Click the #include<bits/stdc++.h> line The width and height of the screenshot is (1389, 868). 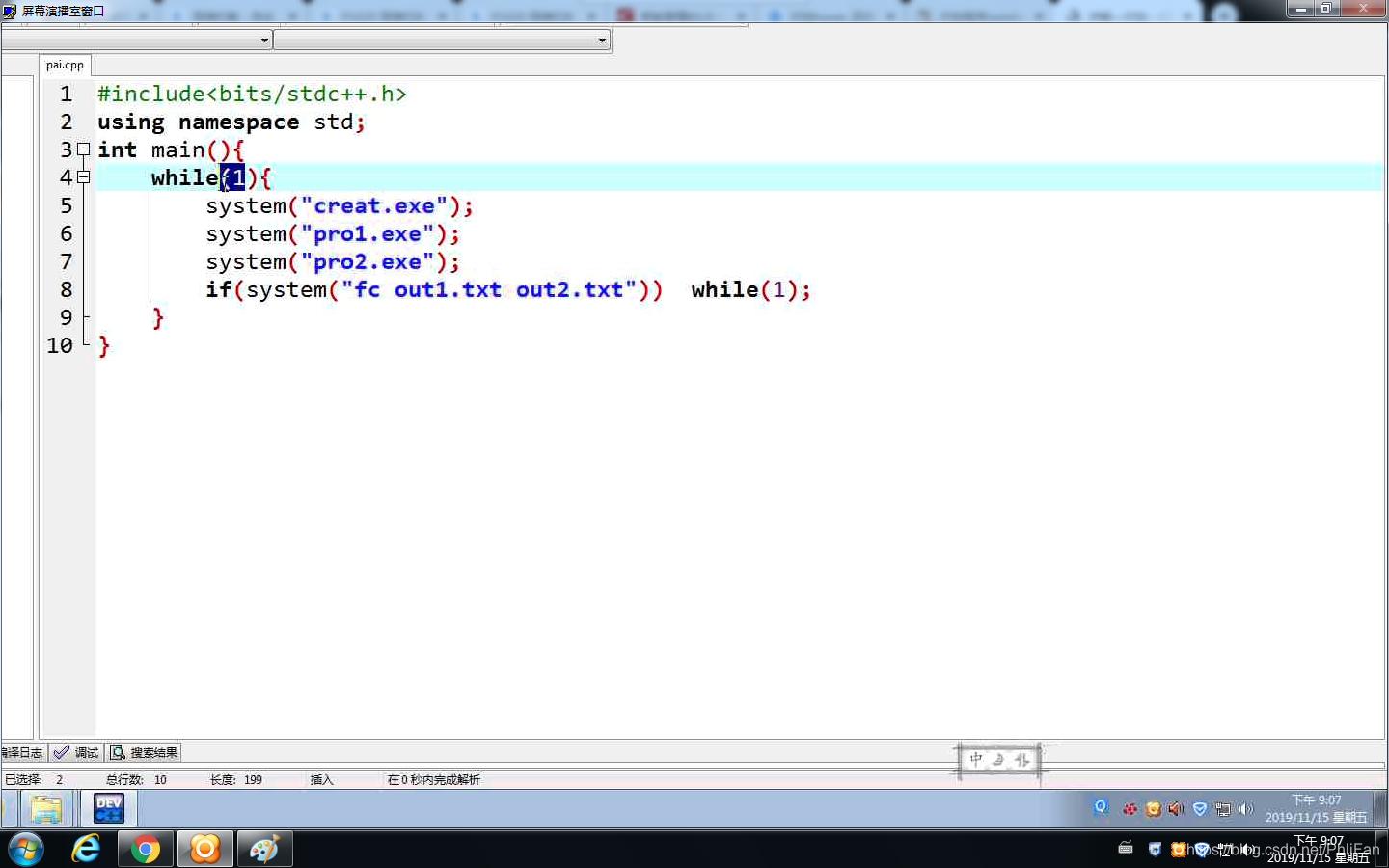pyautogui.click(x=252, y=94)
